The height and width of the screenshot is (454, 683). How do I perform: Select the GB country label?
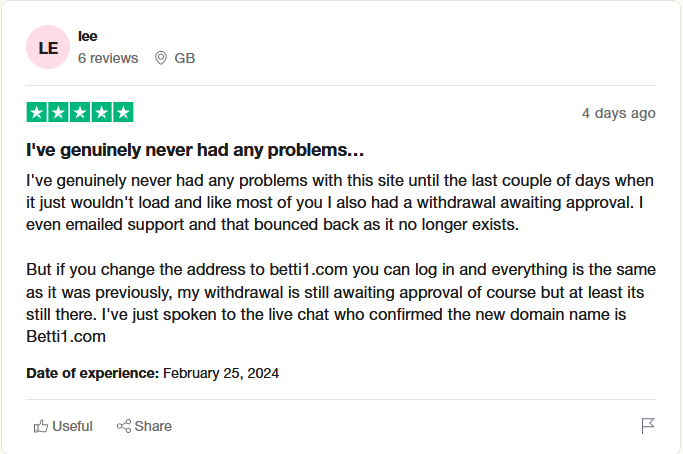185,58
